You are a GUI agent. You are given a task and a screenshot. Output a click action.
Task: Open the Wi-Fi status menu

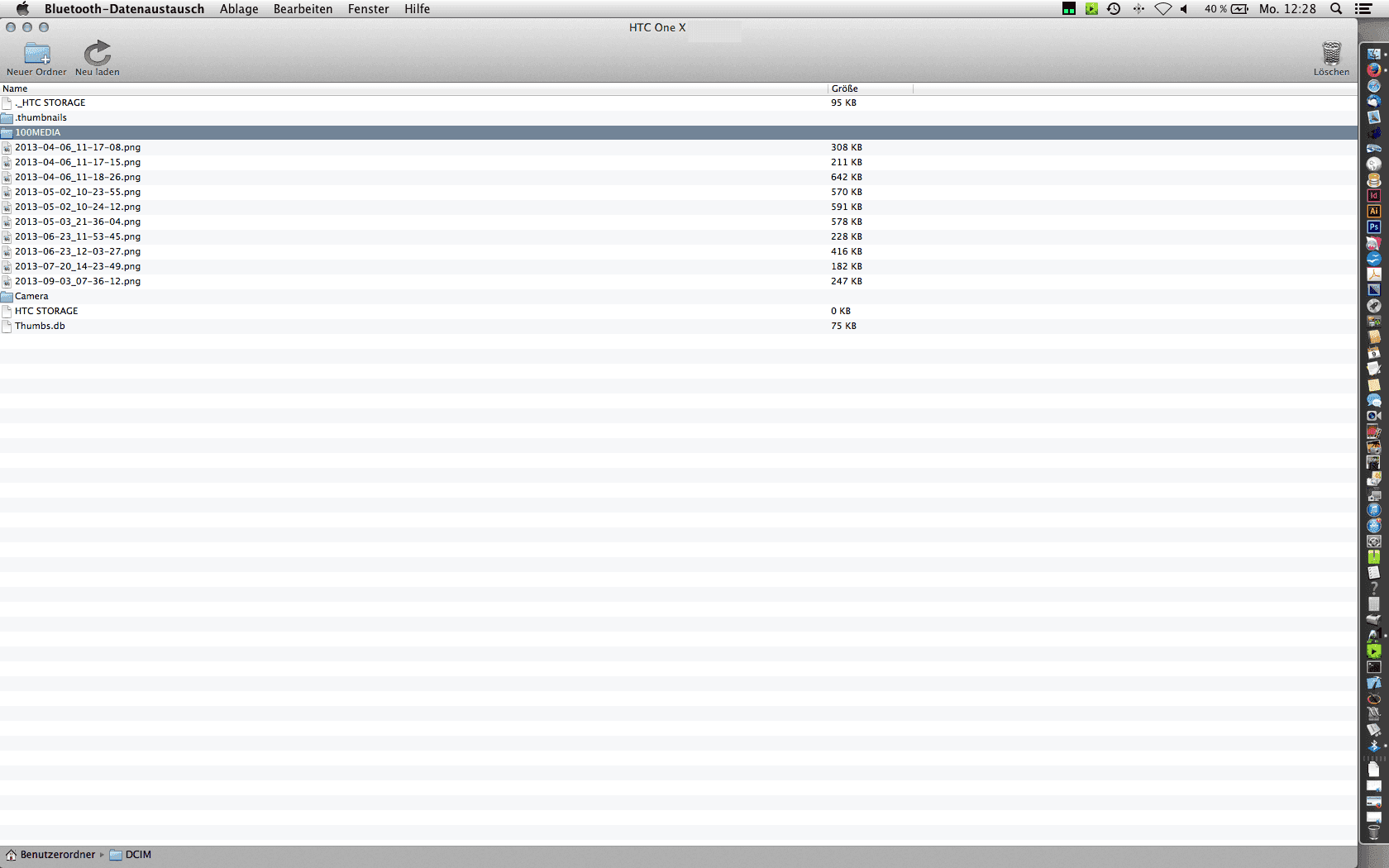[x=1163, y=9]
